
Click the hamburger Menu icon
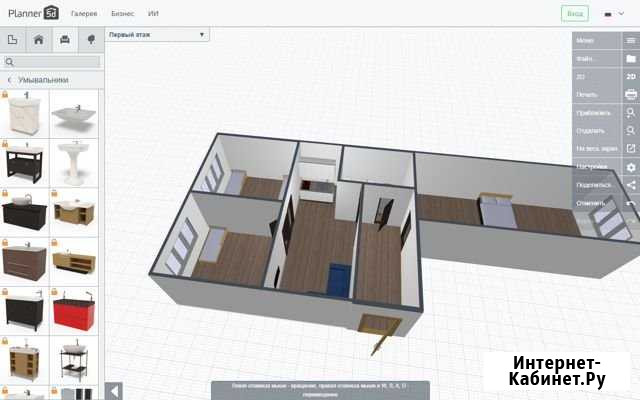(x=630, y=40)
